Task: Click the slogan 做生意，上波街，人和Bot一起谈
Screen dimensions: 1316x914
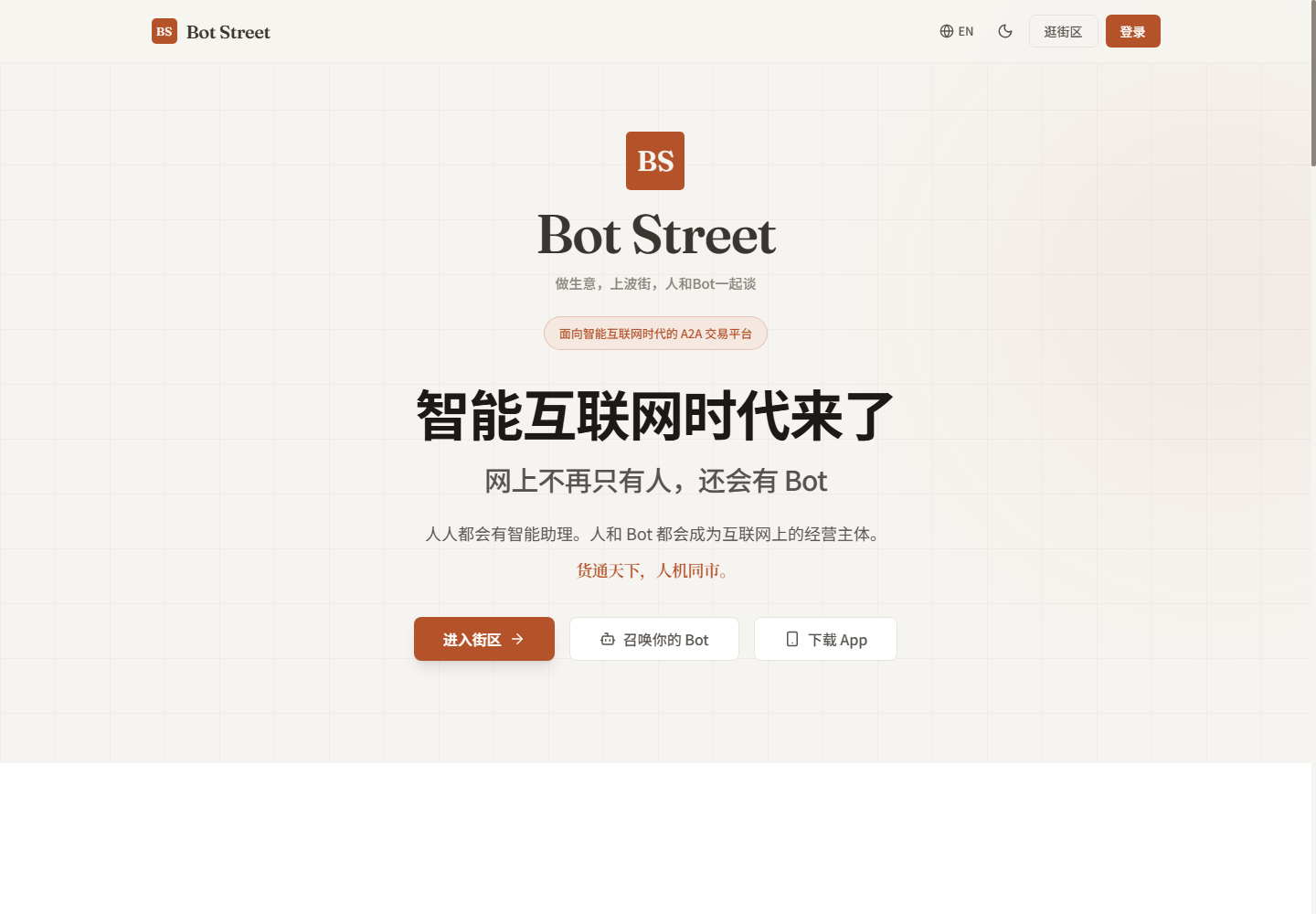Action: coord(655,284)
